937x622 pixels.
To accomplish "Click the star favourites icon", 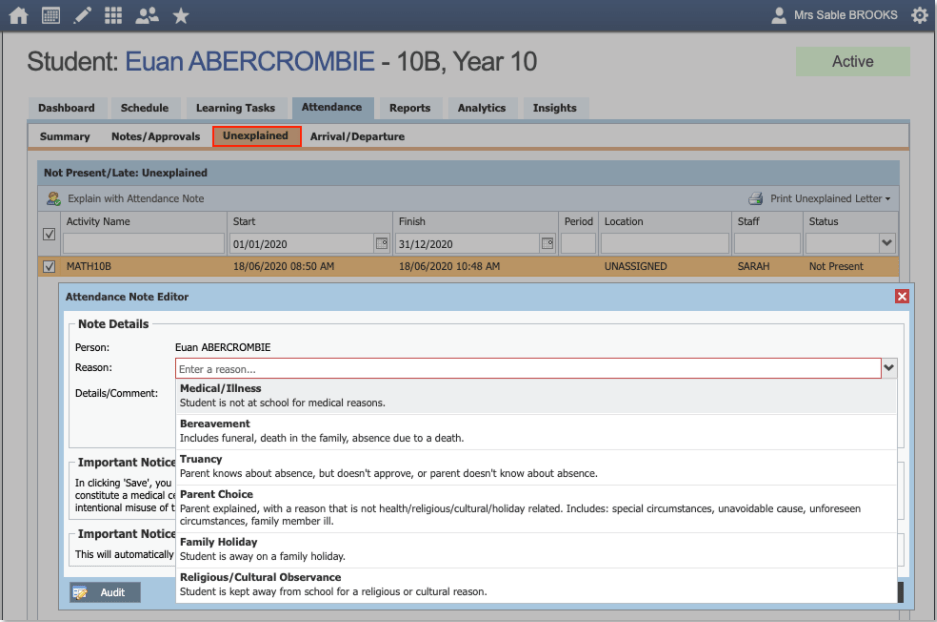I will [x=180, y=15].
